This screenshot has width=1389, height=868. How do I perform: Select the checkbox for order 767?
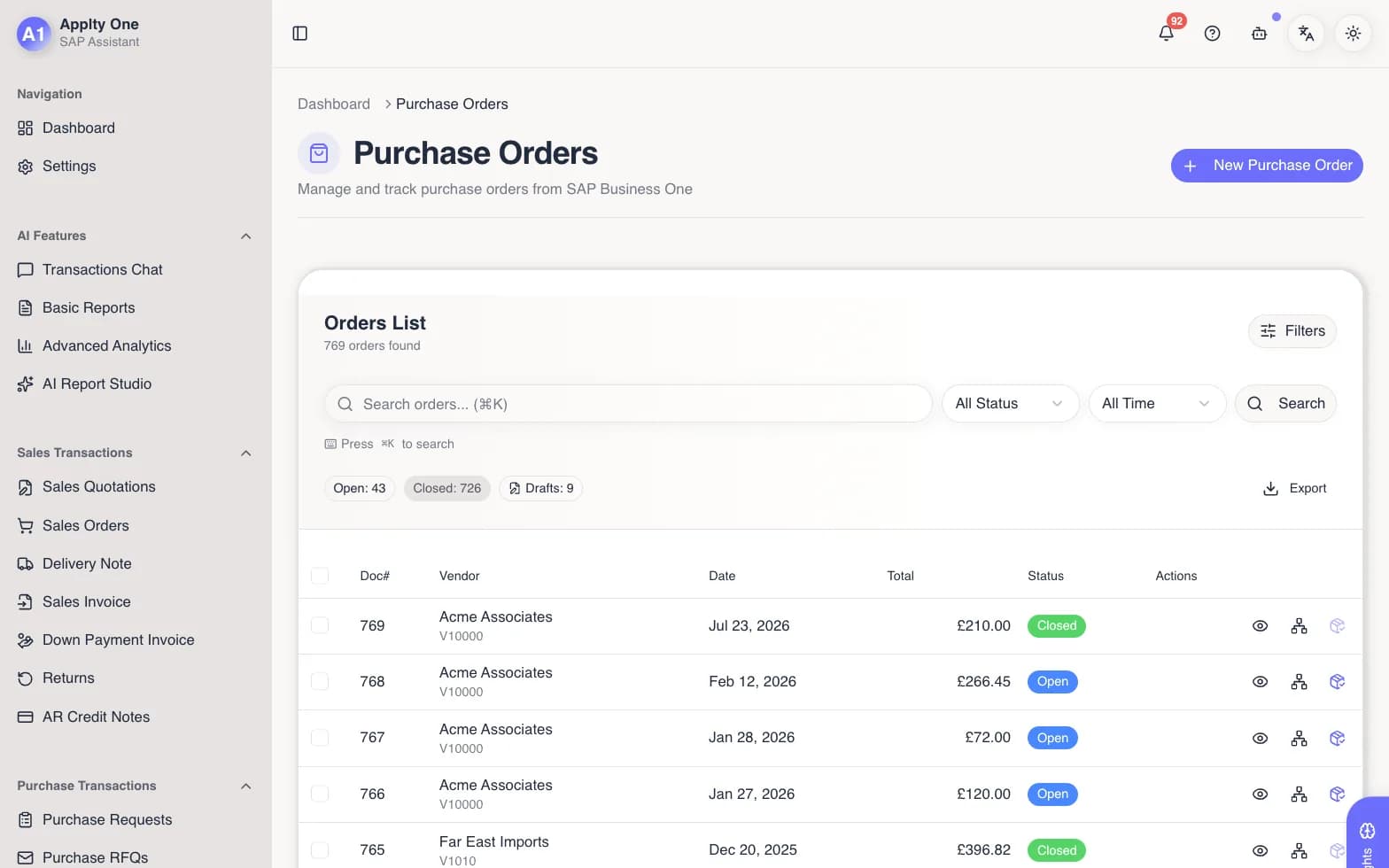click(320, 738)
